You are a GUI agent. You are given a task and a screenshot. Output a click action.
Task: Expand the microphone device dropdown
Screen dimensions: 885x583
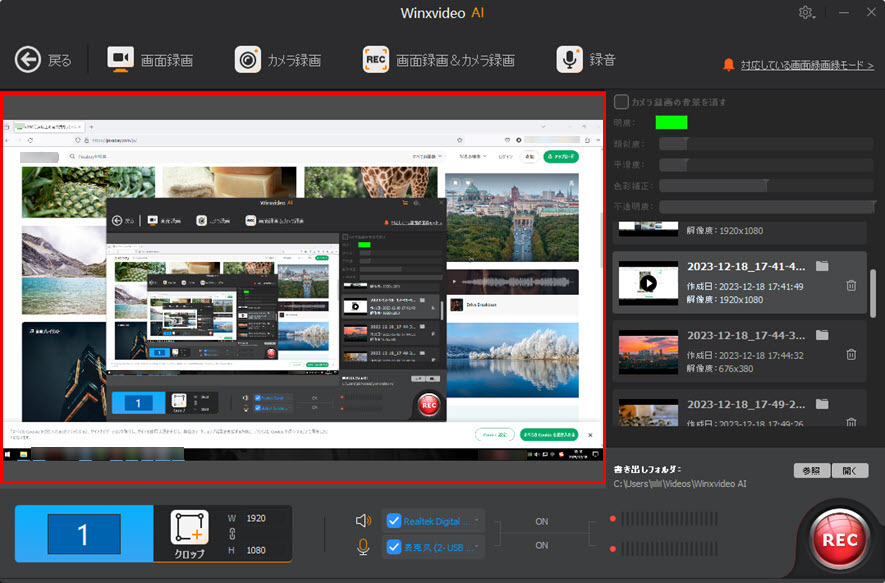point(477,546)
